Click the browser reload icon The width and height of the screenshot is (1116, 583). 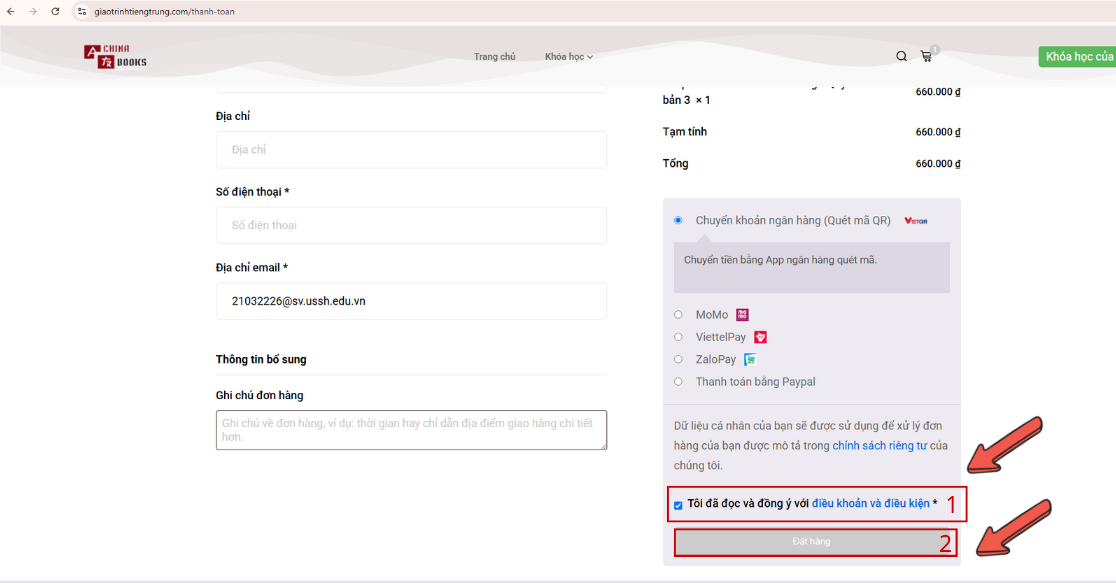55,12
